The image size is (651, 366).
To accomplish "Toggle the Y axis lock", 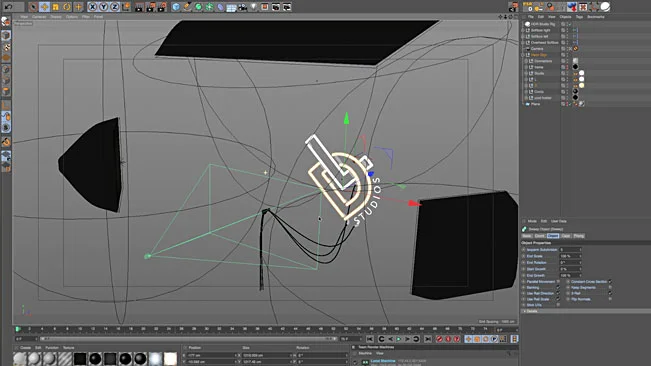I will point(104,7).
